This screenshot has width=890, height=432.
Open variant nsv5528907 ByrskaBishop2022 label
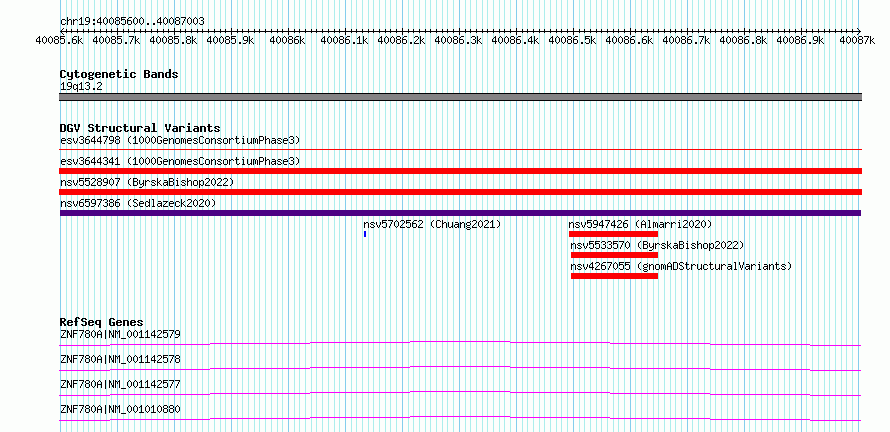(147, 182)
